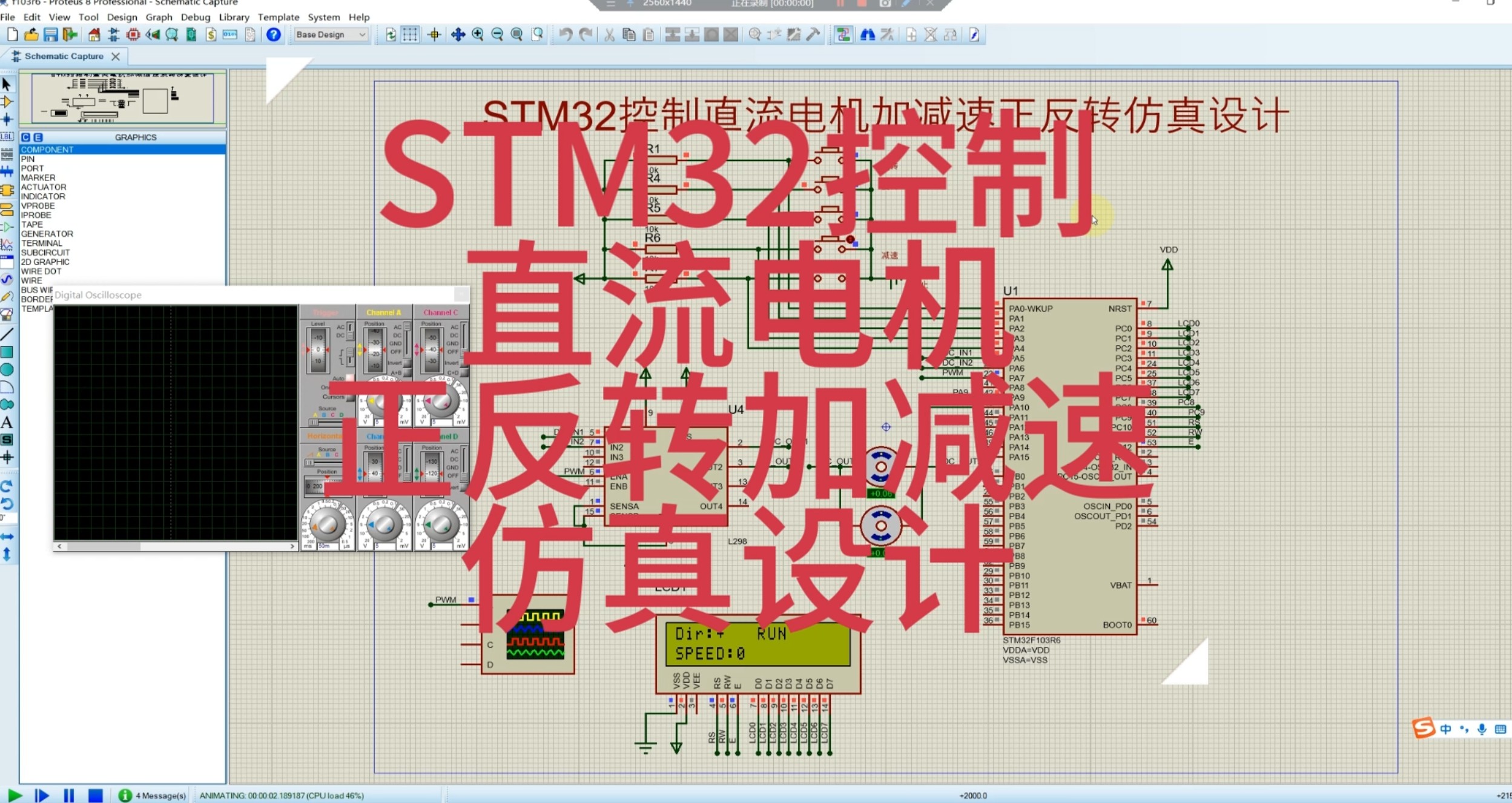
Task: Open the Debug menu
Action: [x=196, y=17]
